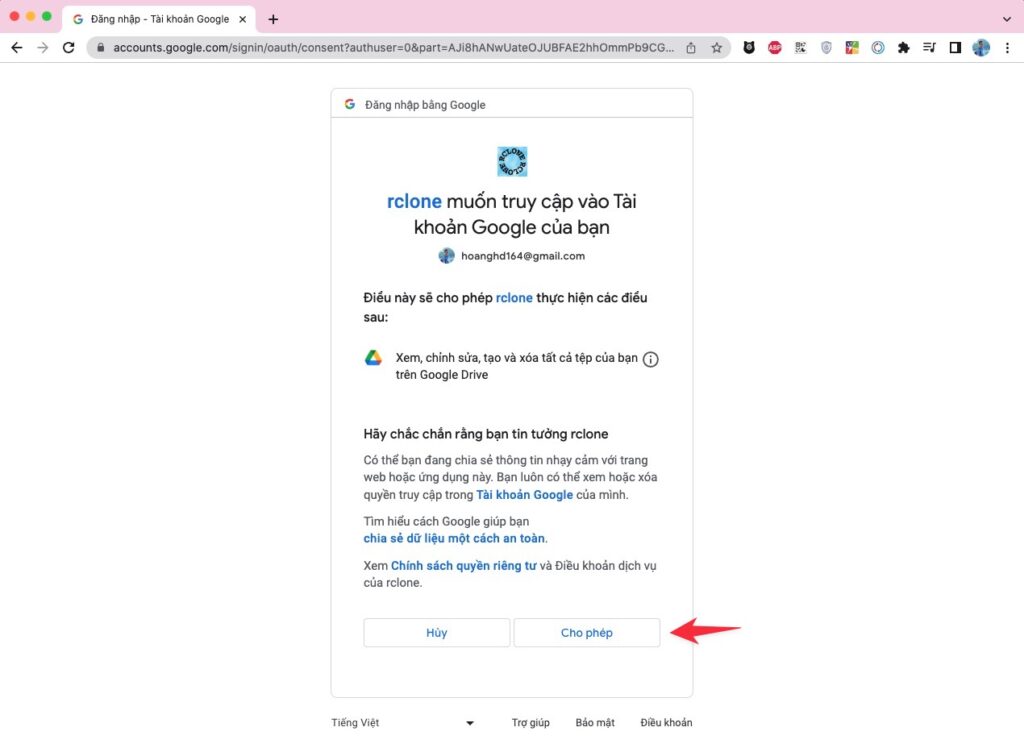This screenshot has height=748, width=1024.
Task: Click the Google Drive icon
Action: click(x=373, y=358)
